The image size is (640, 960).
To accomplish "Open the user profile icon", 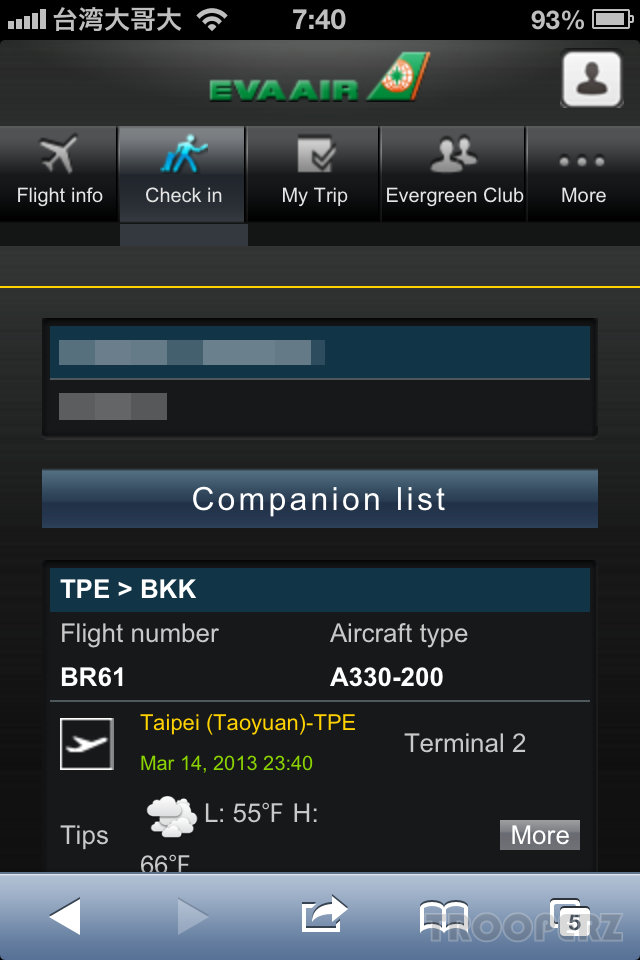I will coord(592,80).
